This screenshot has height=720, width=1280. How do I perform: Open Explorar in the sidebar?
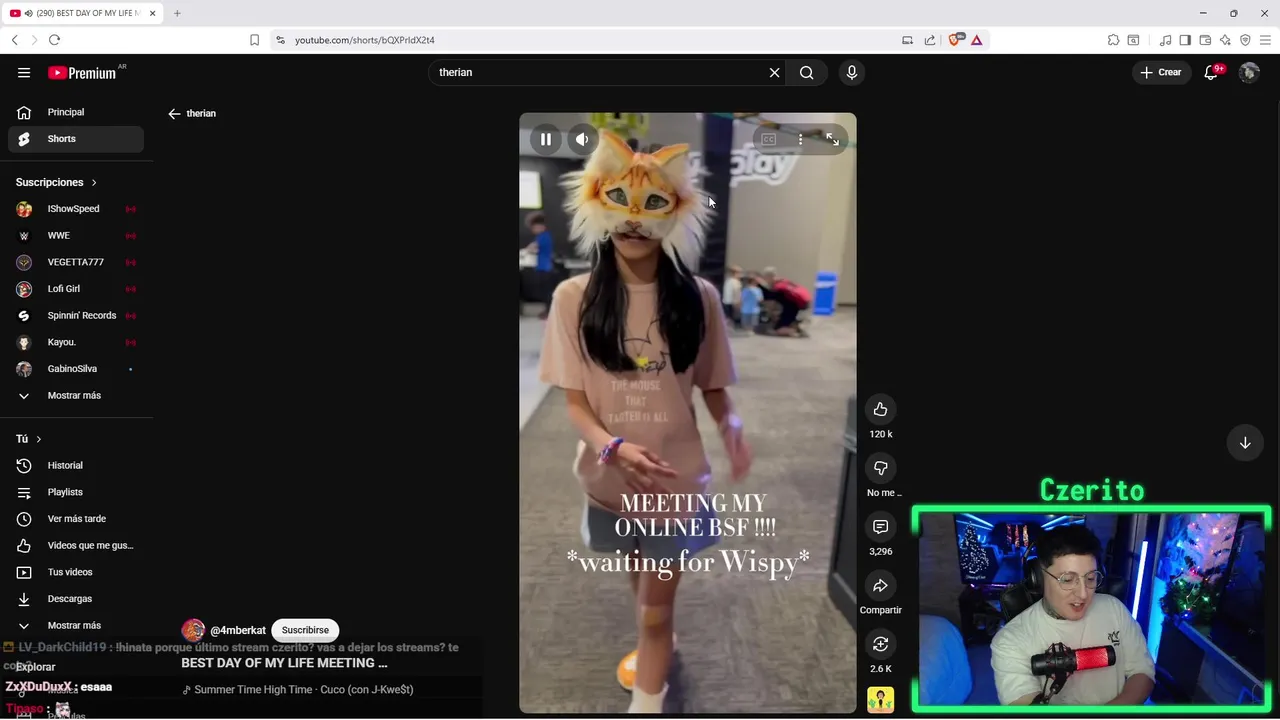coord(35,667)
